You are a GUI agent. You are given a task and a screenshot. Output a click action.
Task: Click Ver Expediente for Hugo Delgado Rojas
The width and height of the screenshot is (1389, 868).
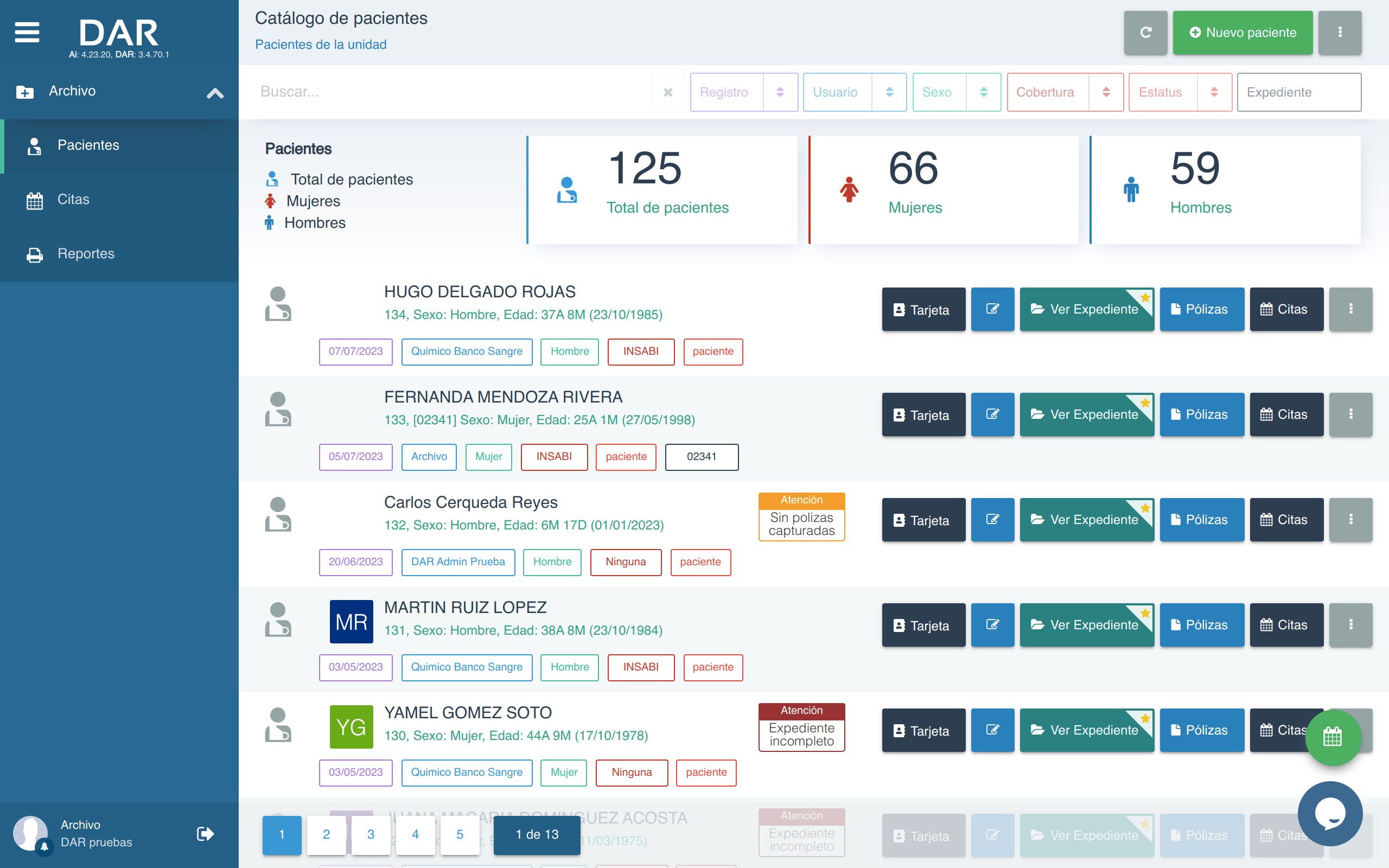point(1087,309)
